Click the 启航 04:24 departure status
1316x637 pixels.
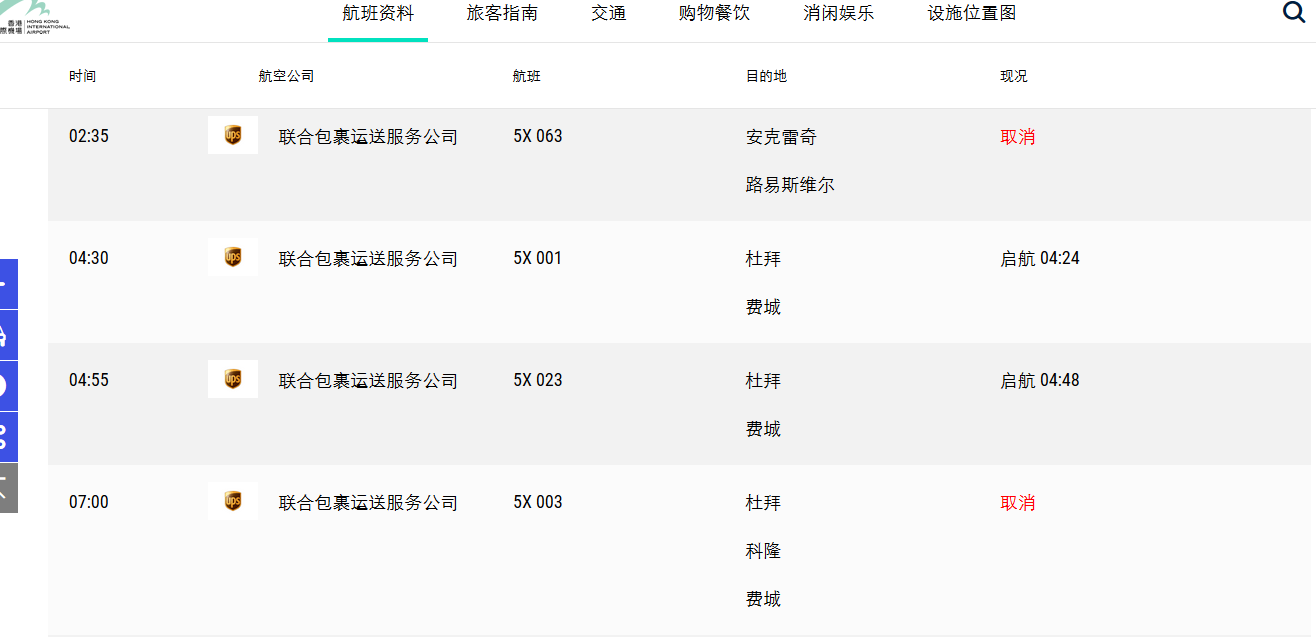[x=1039, y=257]
